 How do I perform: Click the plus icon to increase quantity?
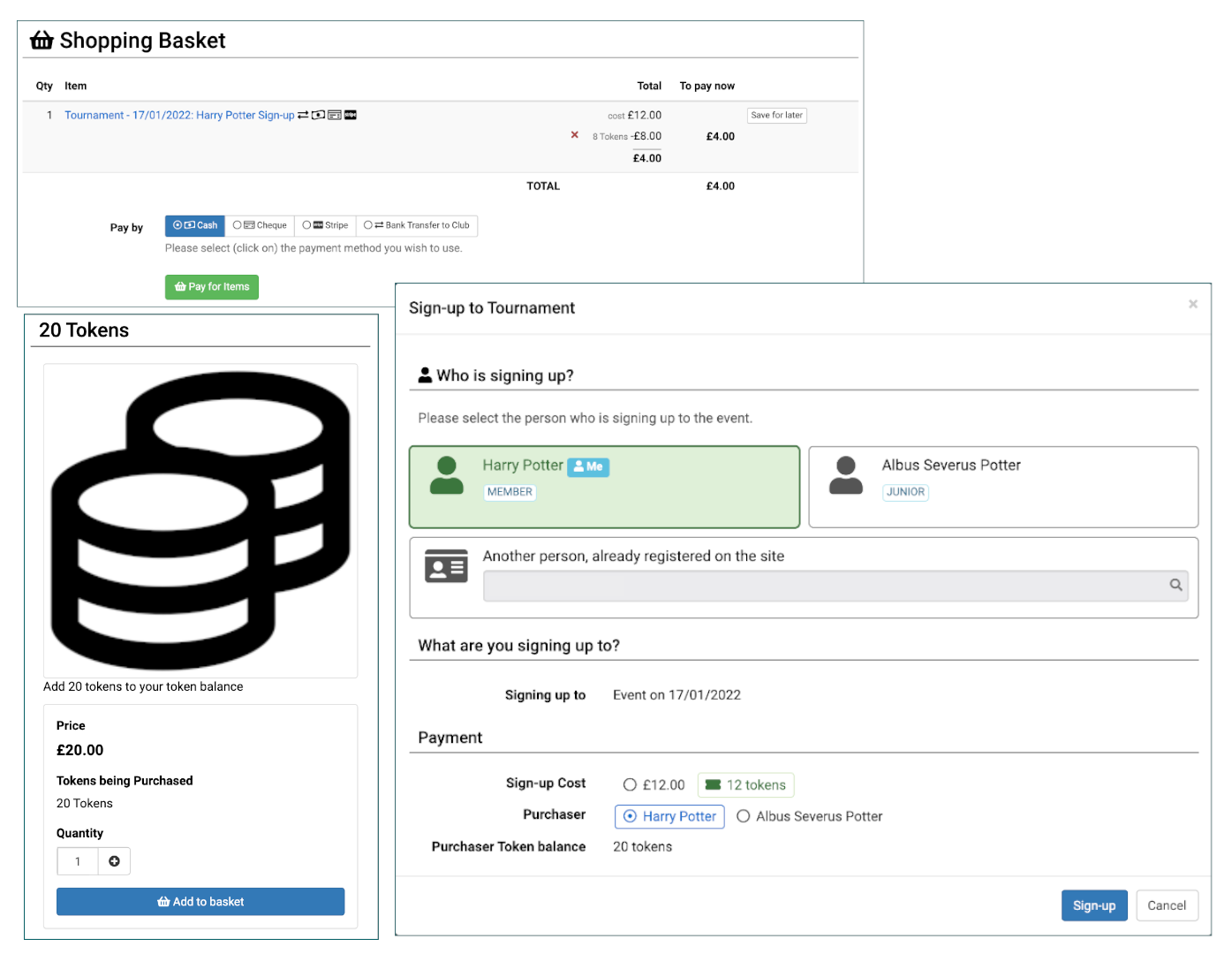click(x=114, y=861)
